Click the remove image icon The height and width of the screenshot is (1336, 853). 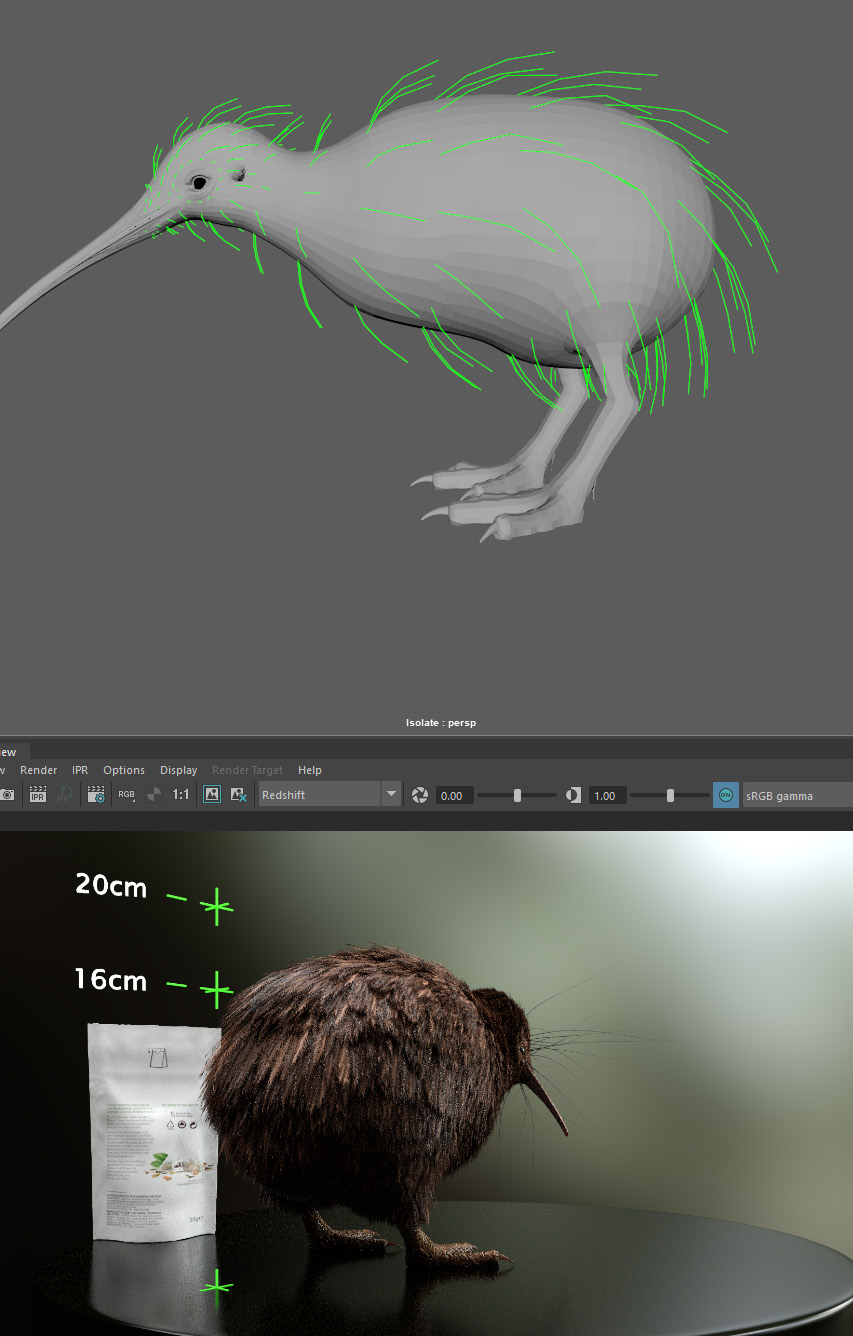point(239,795)
